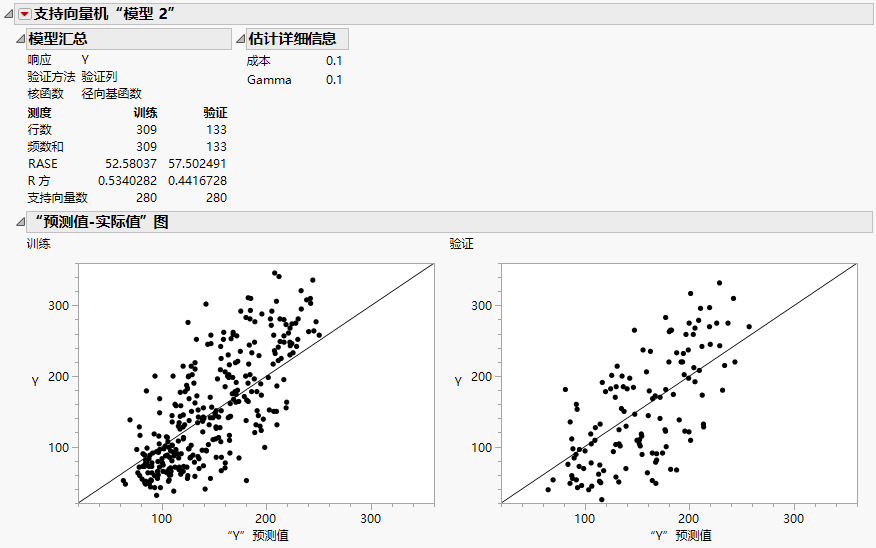Select the 估计详细信息 section header
Image resolution: width=876 pixels, height=548 pixels.
point(297,39)
